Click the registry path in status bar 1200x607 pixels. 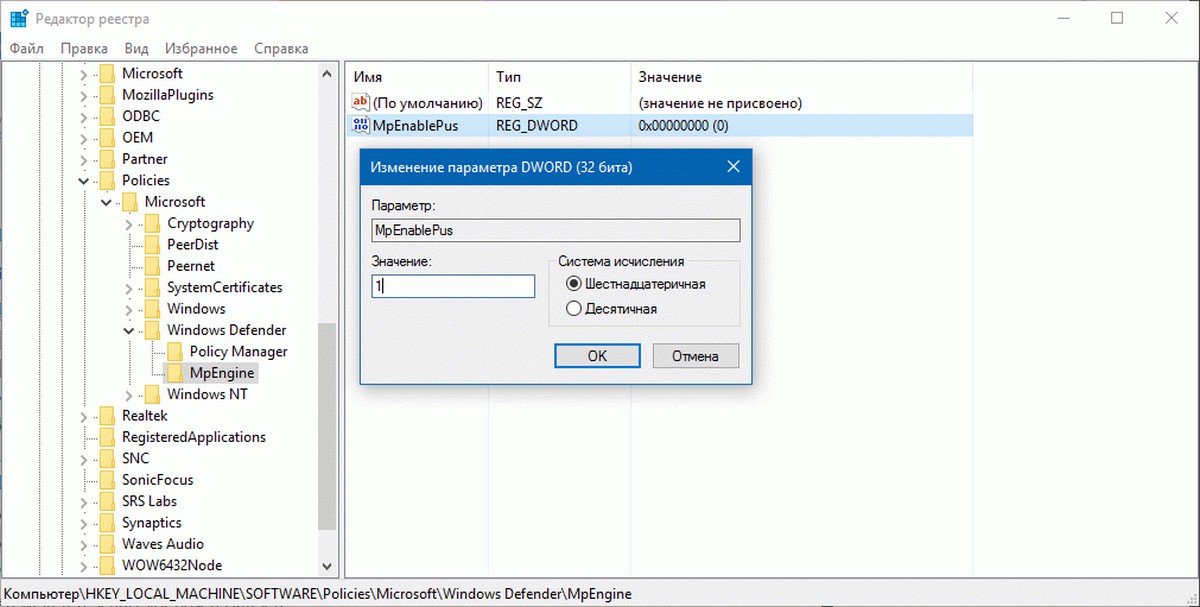[318, 594]
